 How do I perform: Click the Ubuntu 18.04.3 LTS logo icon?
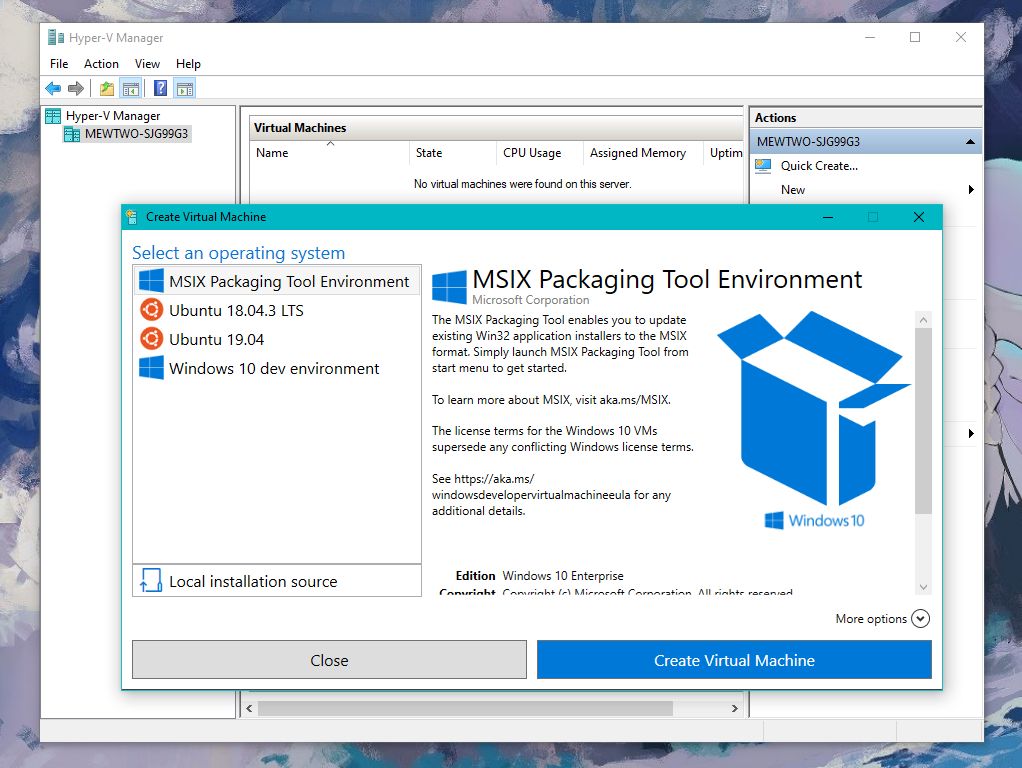click(x=151, y=310)
